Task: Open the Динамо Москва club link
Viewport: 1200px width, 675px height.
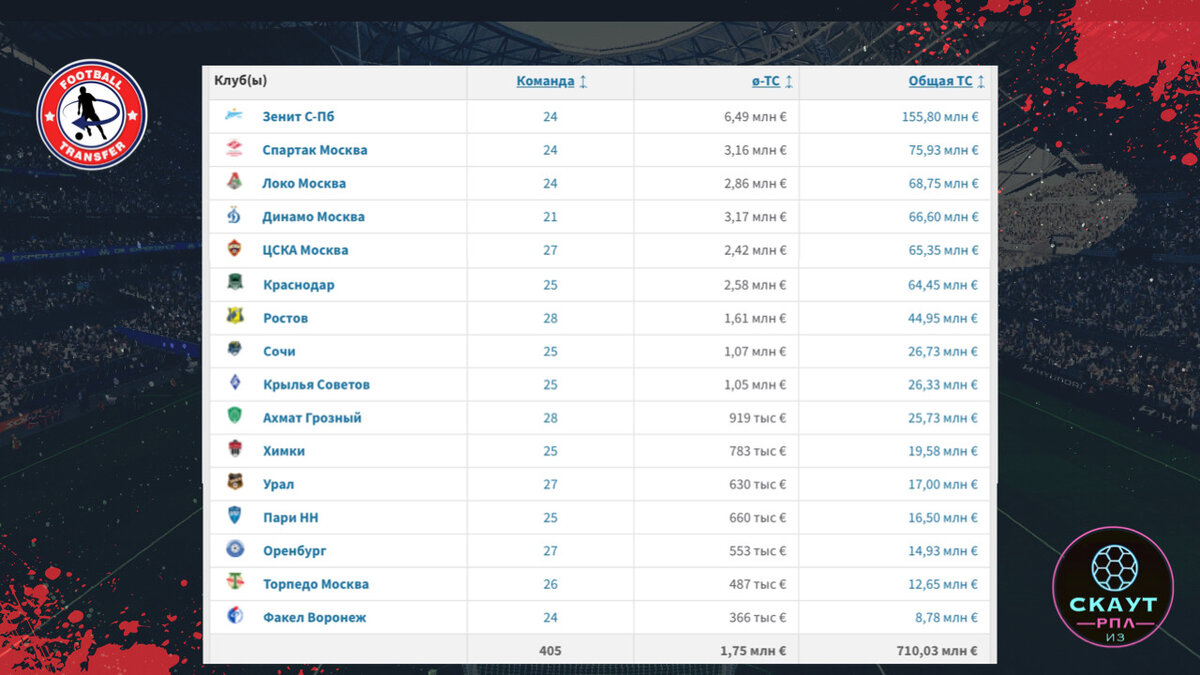Action: pos(313,216)
